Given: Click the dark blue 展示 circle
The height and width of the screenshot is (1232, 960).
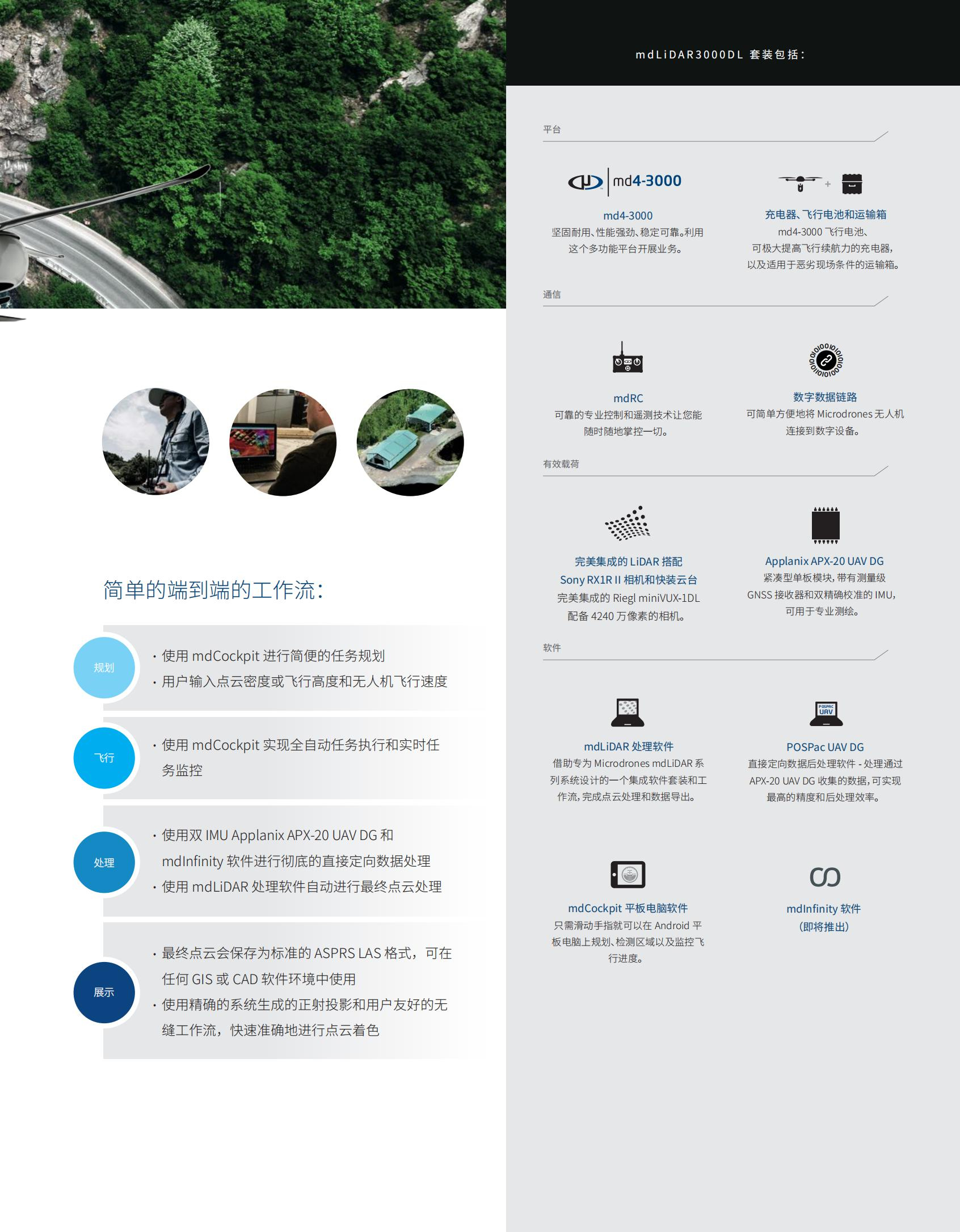Looking at the screenshot, I should pos(104,992).
